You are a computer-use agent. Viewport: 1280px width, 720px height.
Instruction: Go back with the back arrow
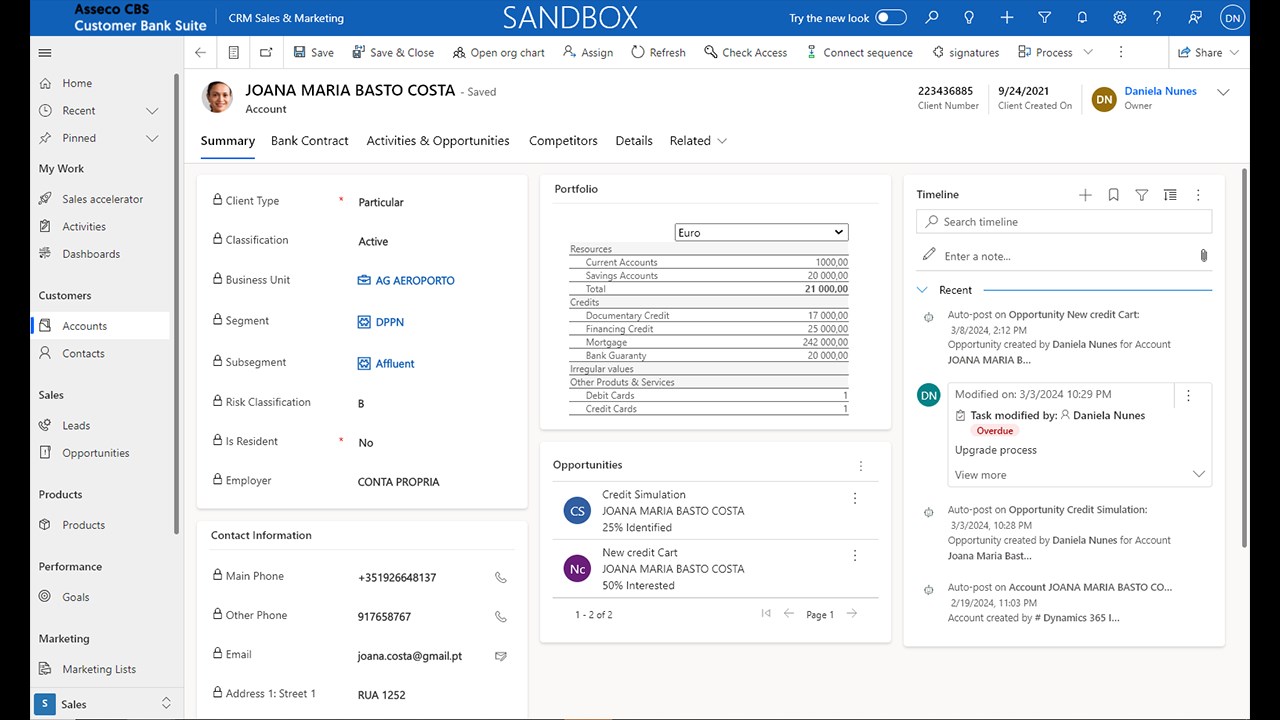click(x=201, y=53)
